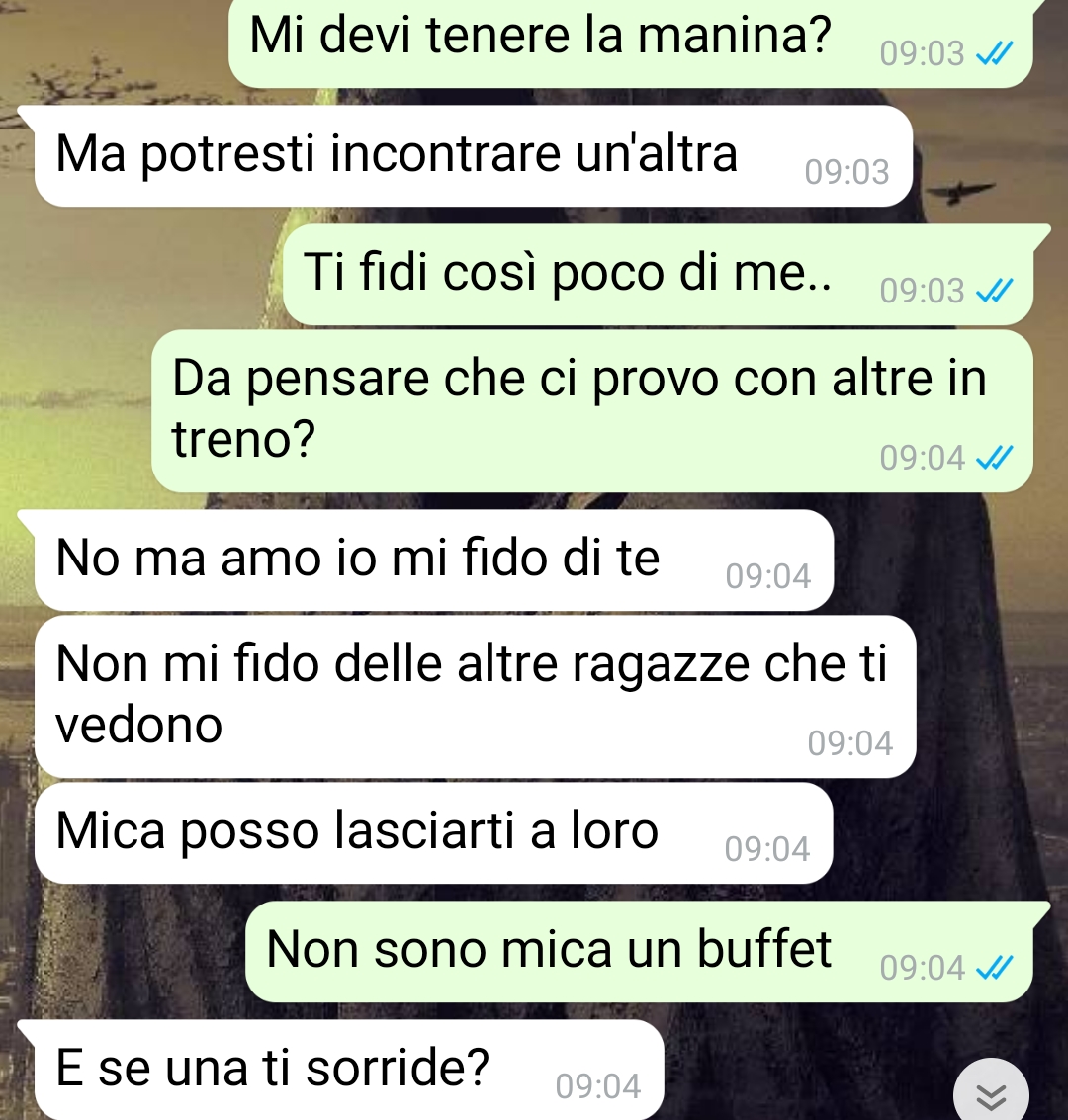Image resolution: width=1068 pixels, height=1120 pixels.
Task: Tap read-receipt ticks on 'Mi devi tenere la manina?'
Action: (x=995, y=53)
